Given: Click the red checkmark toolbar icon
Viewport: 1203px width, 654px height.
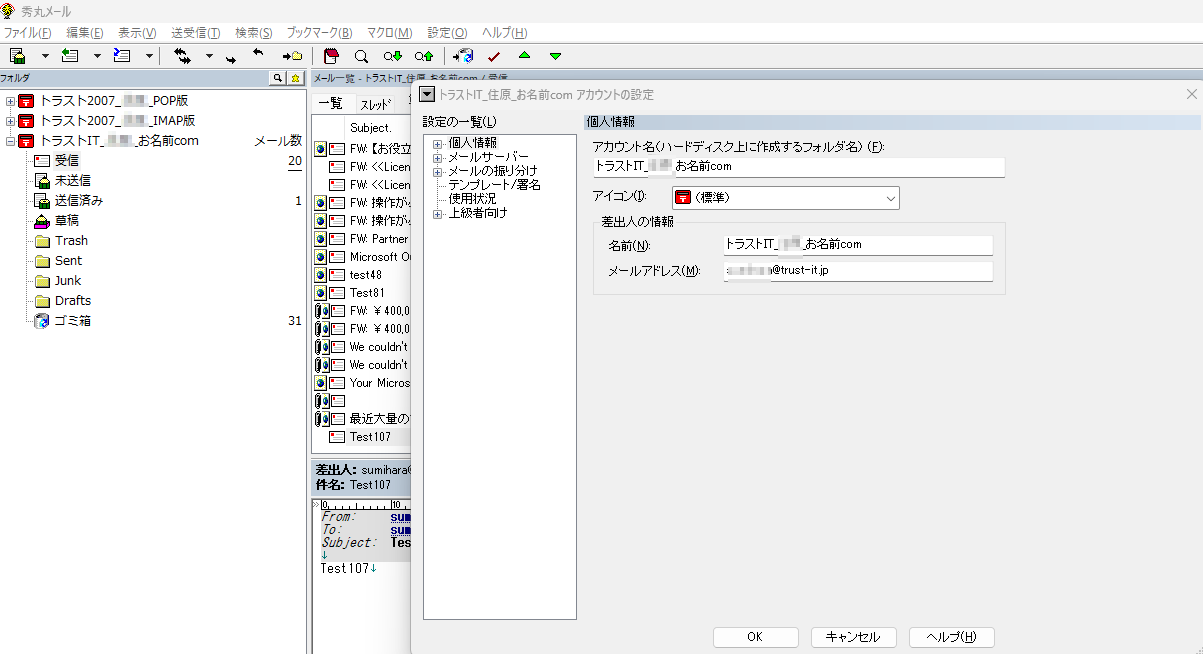Looking at the screenshot, I should 493,56.
